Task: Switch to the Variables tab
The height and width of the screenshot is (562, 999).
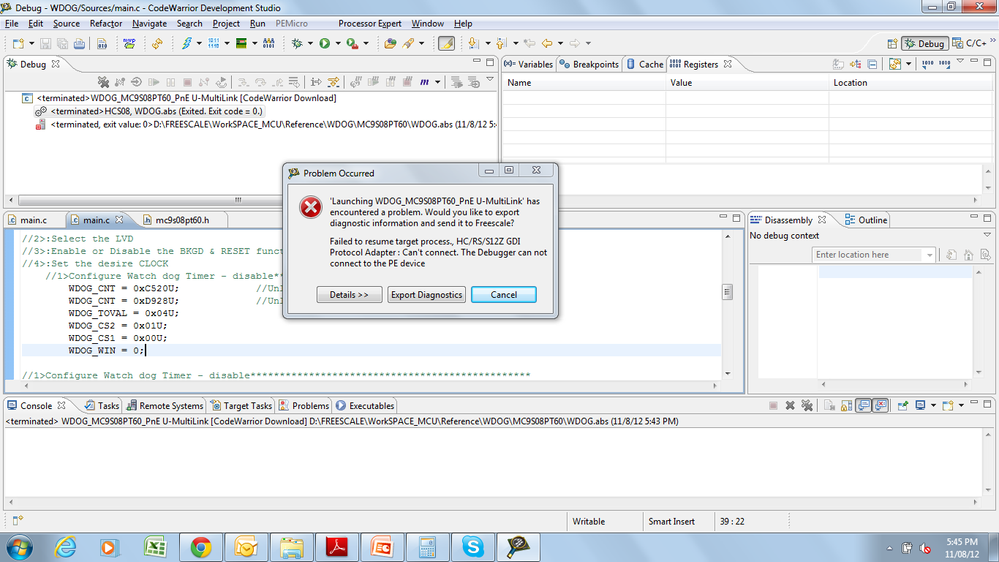Action: coord(529,64)
